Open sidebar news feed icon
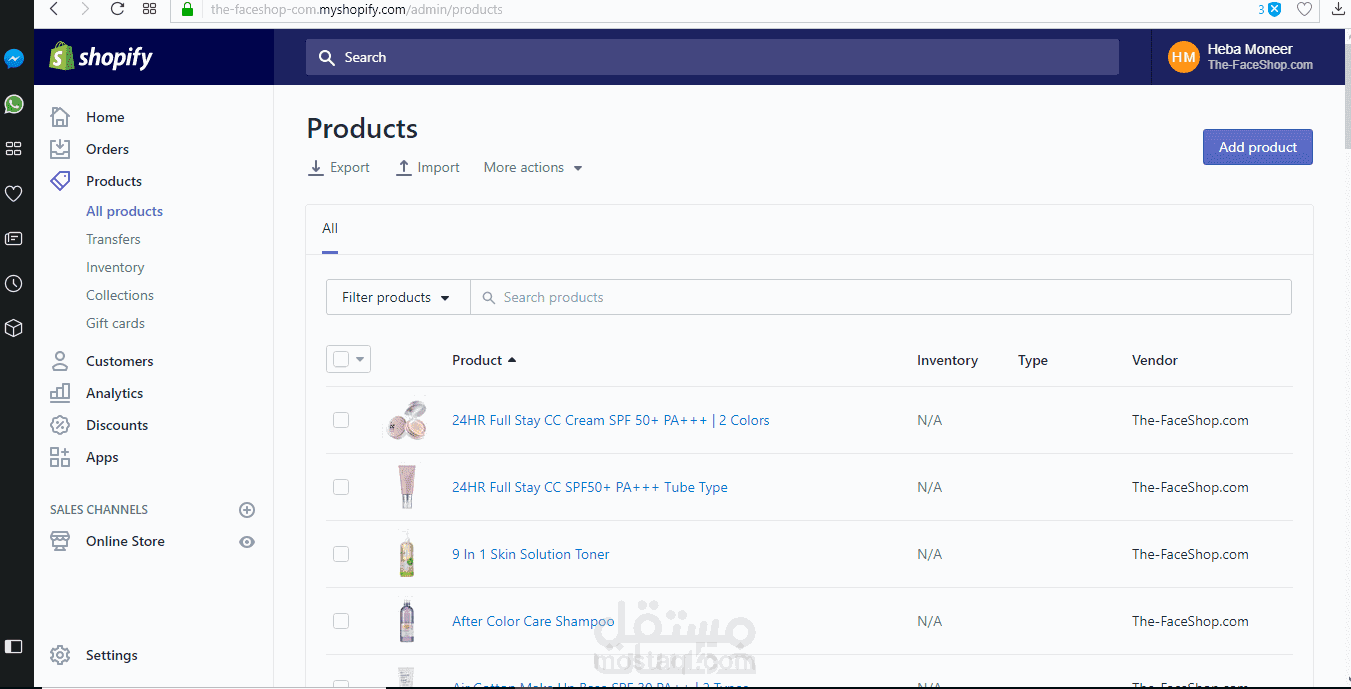 (14, 239)
